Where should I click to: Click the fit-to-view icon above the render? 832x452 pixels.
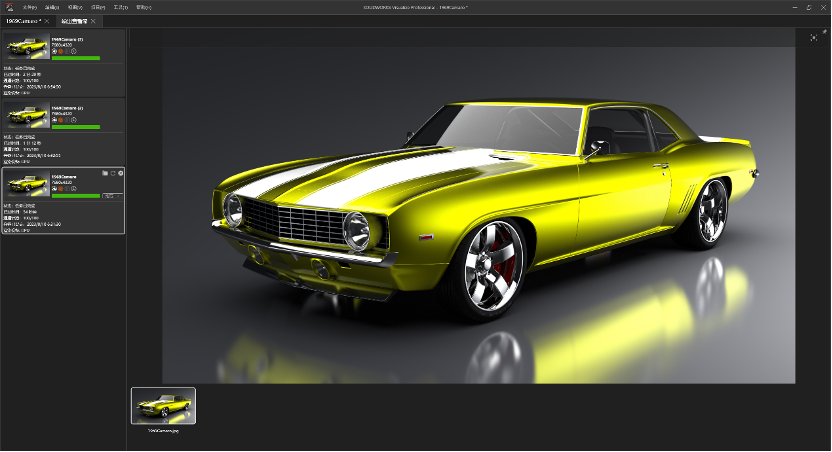(x=813, y=37)
